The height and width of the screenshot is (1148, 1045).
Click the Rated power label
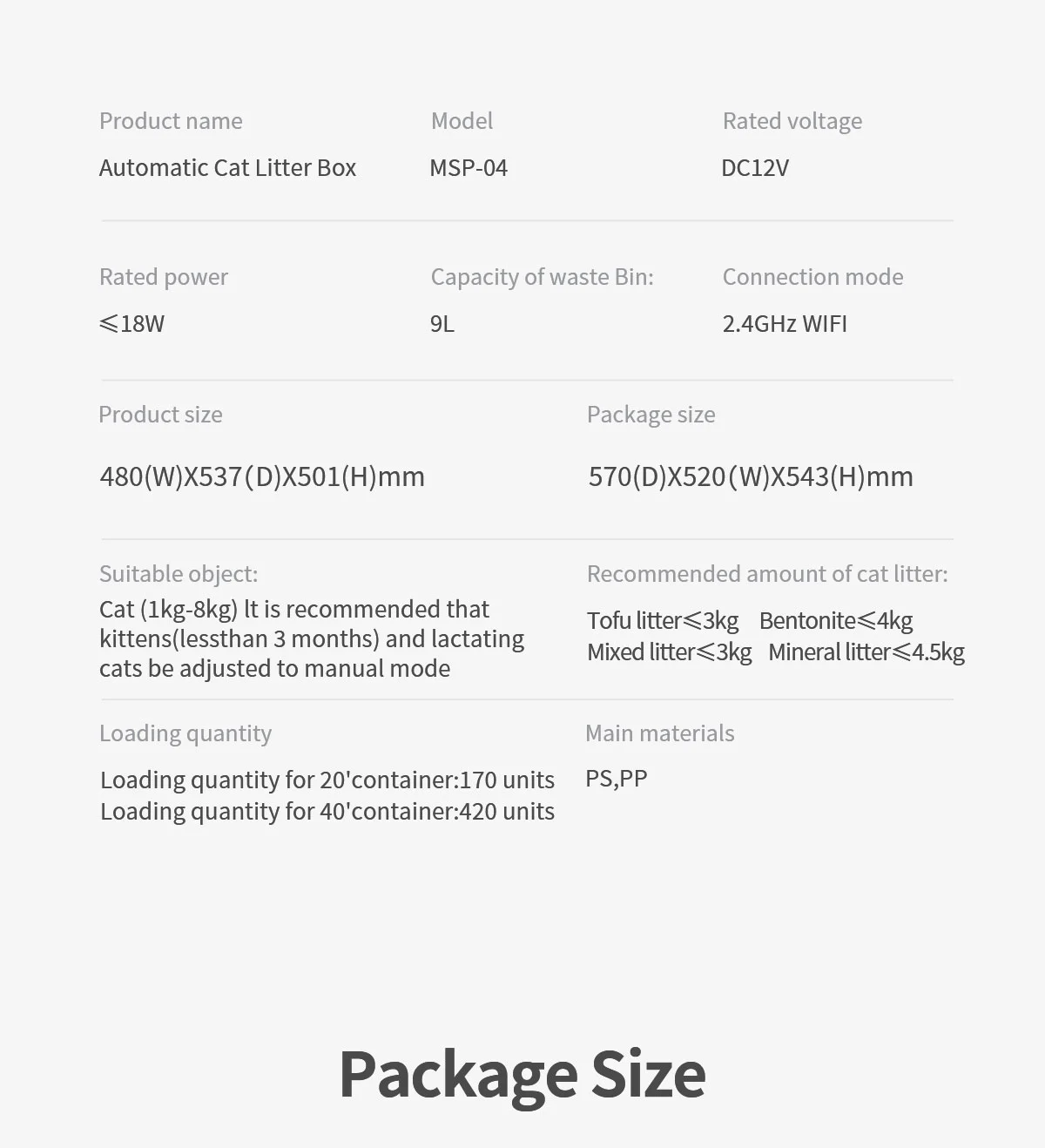pyautogui.click(x=164, y=277)
